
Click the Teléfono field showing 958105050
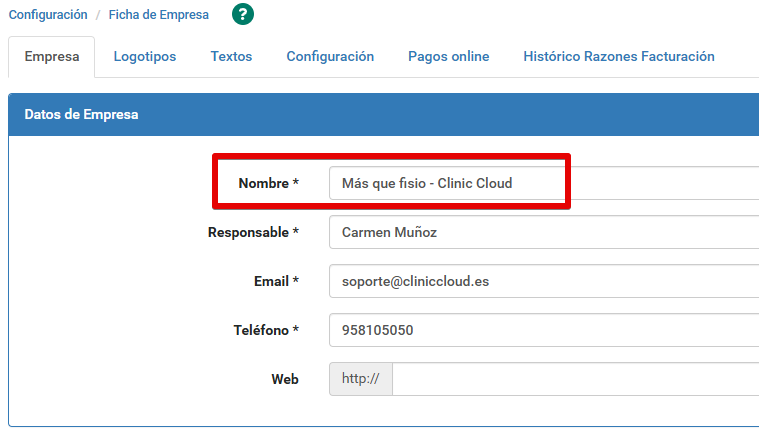[540, 330]
